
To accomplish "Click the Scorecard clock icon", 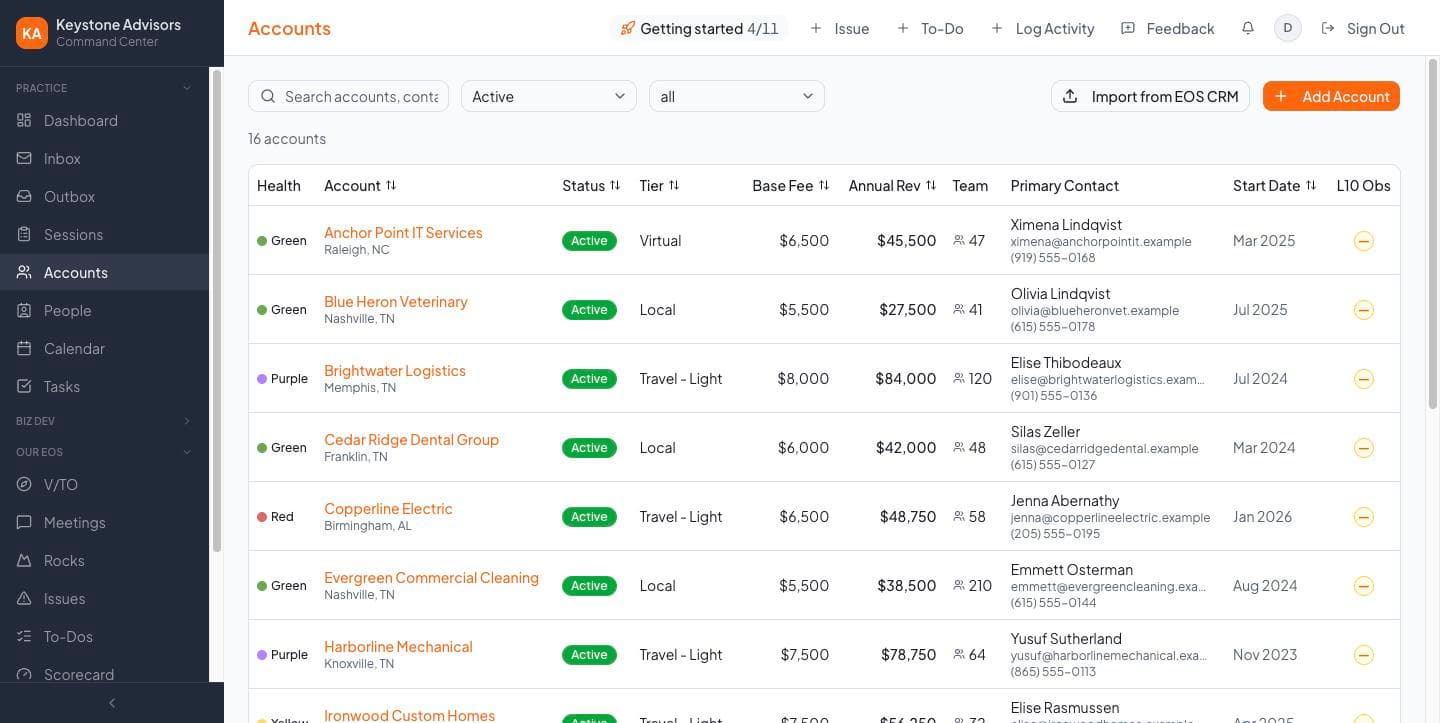I will 24,675.
